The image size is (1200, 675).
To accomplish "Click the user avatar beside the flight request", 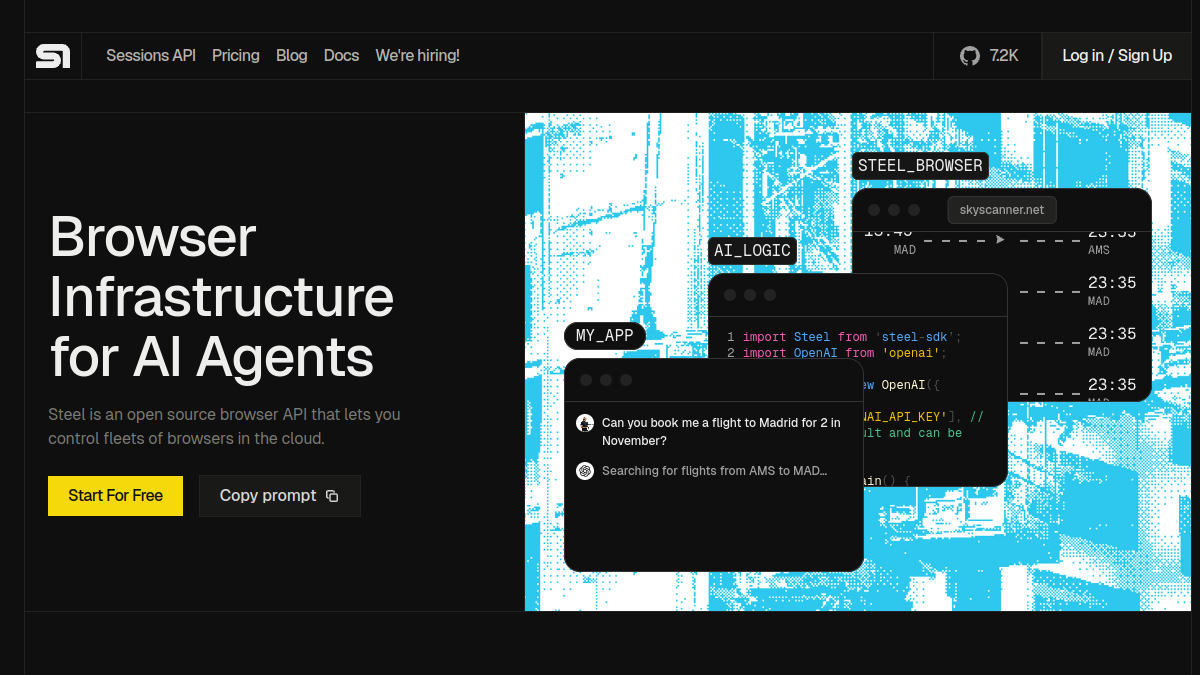I will [585, 423].
